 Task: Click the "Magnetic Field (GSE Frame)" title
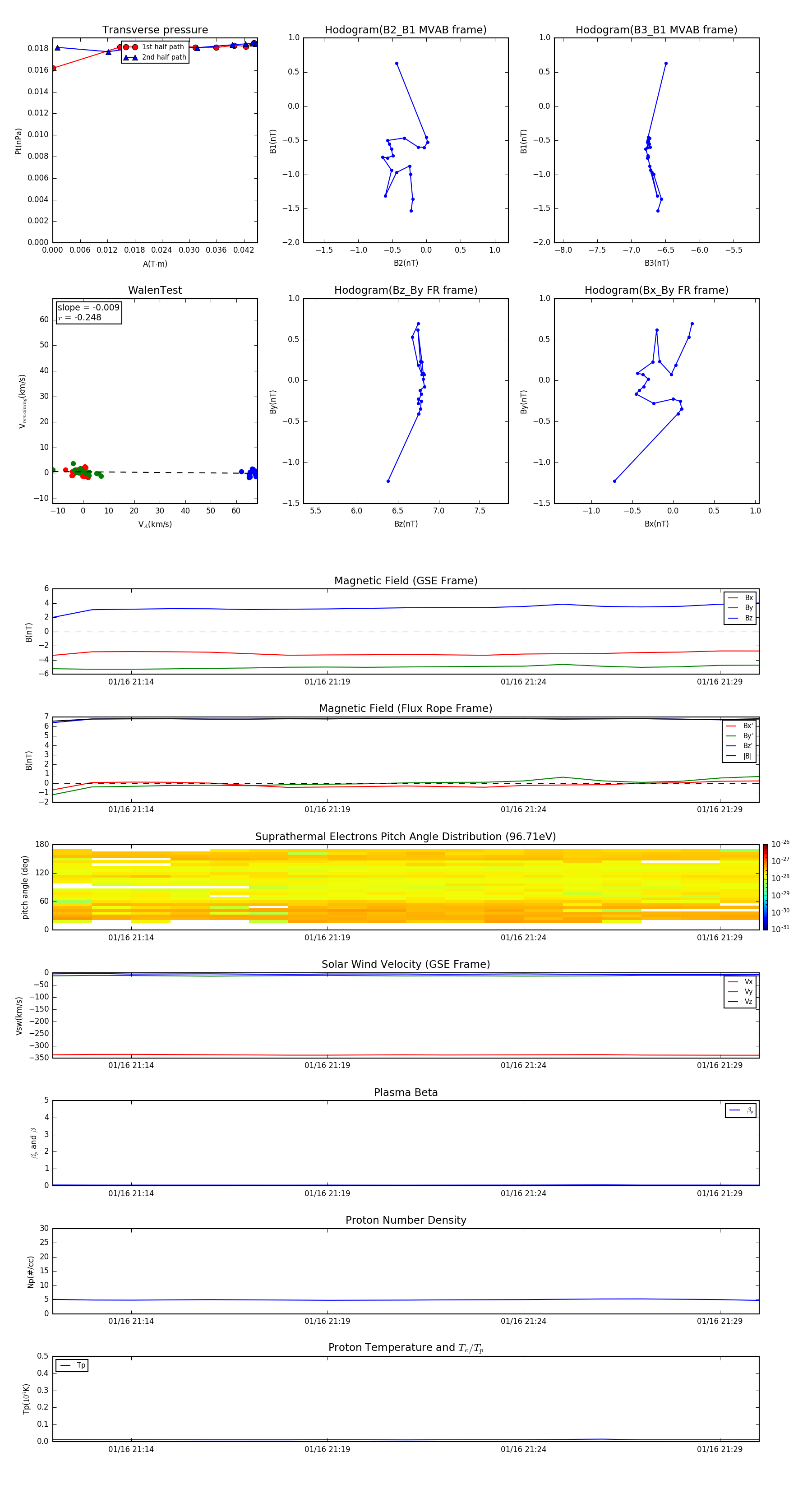coord(406,581)
